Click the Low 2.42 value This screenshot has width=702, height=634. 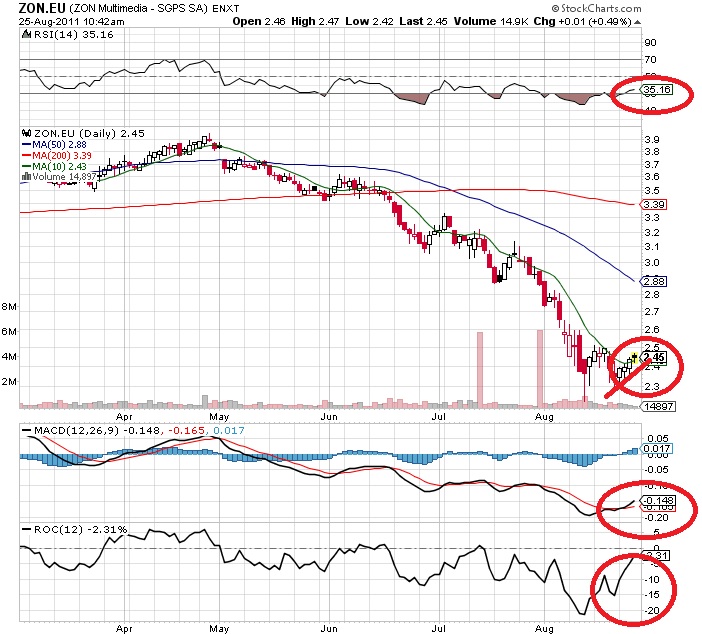(369, 21)
